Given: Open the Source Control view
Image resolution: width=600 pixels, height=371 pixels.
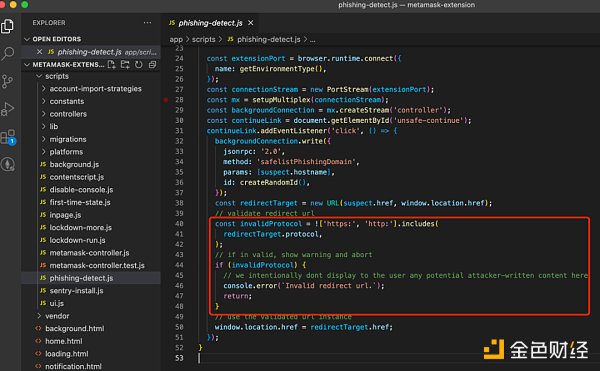Looking at the screenshot, I should [x=7, y=81].
